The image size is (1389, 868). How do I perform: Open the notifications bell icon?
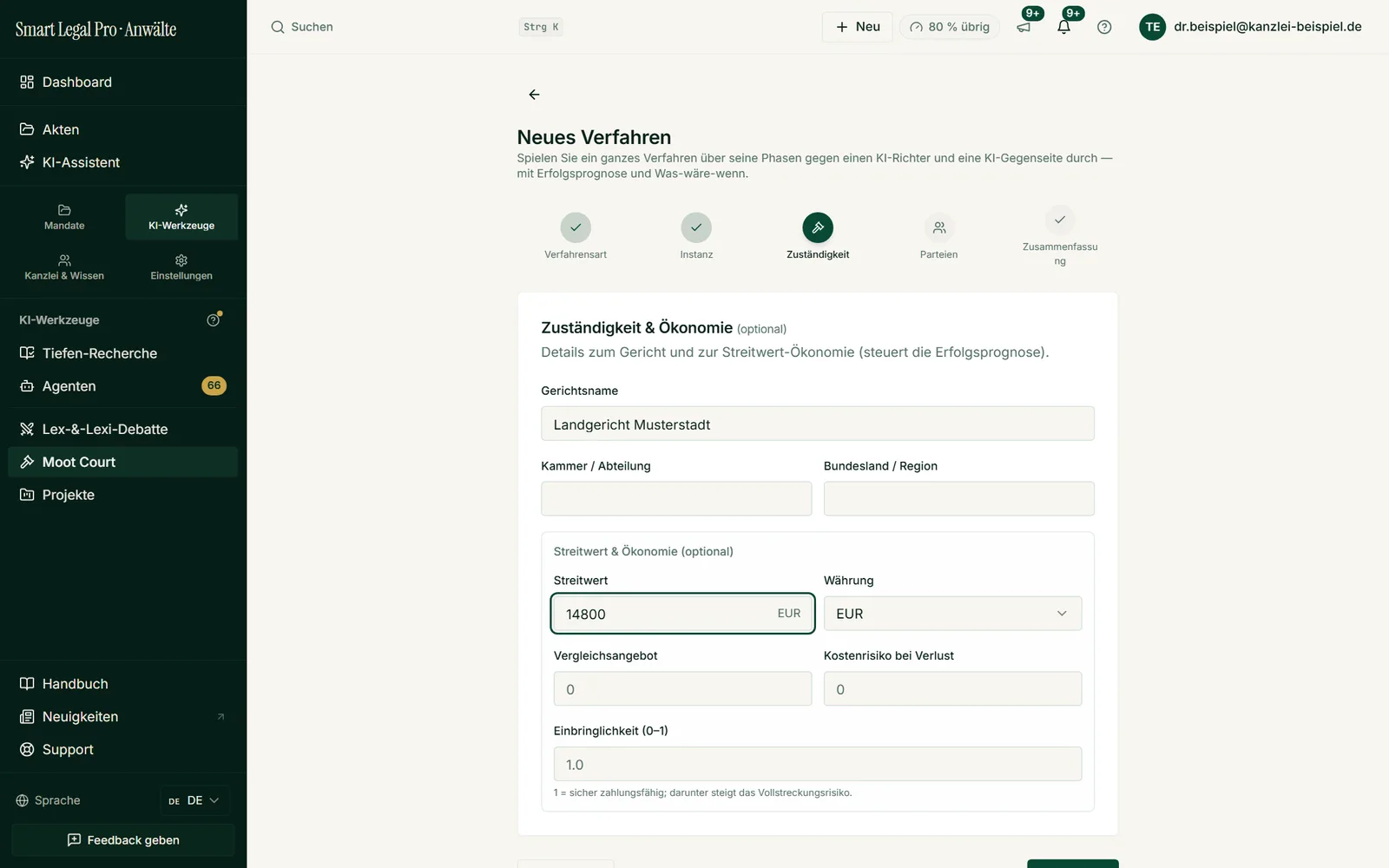click(x=1063, y=27)
